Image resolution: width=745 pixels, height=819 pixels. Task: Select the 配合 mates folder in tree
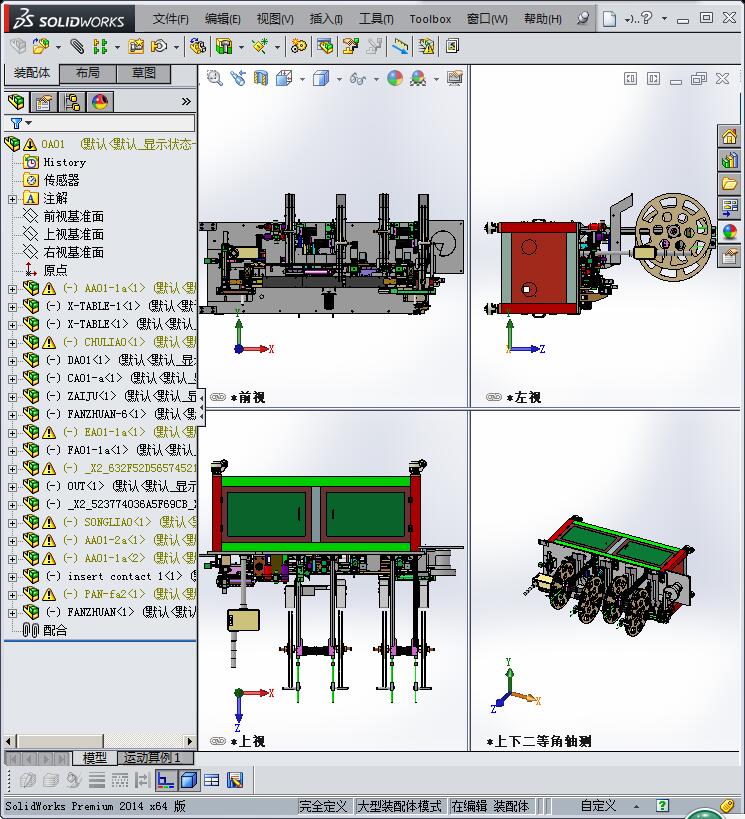55,630
